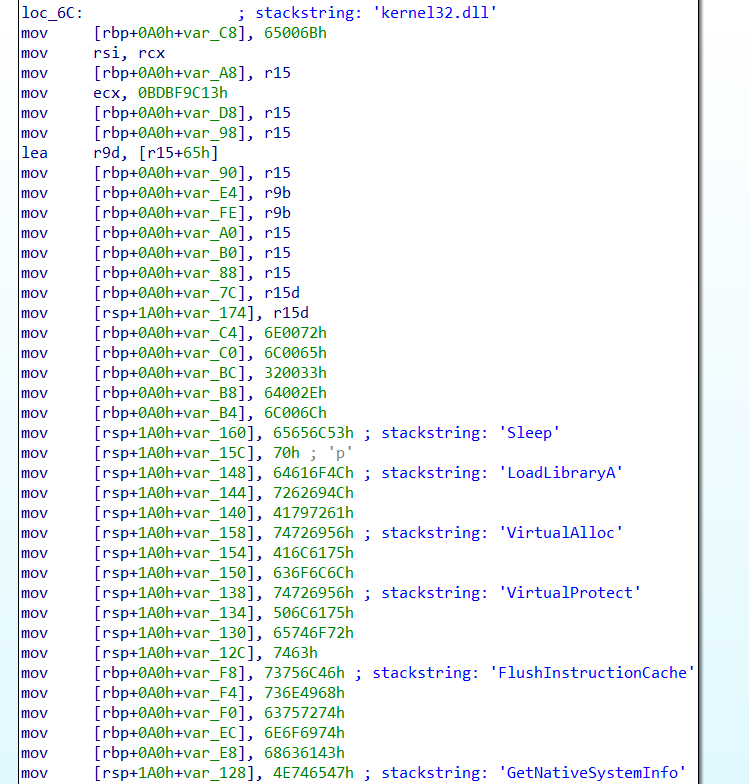This screenshot has height=784, width=749.
Task: Click the var_FE operand
Action: [x=210, y=212]
